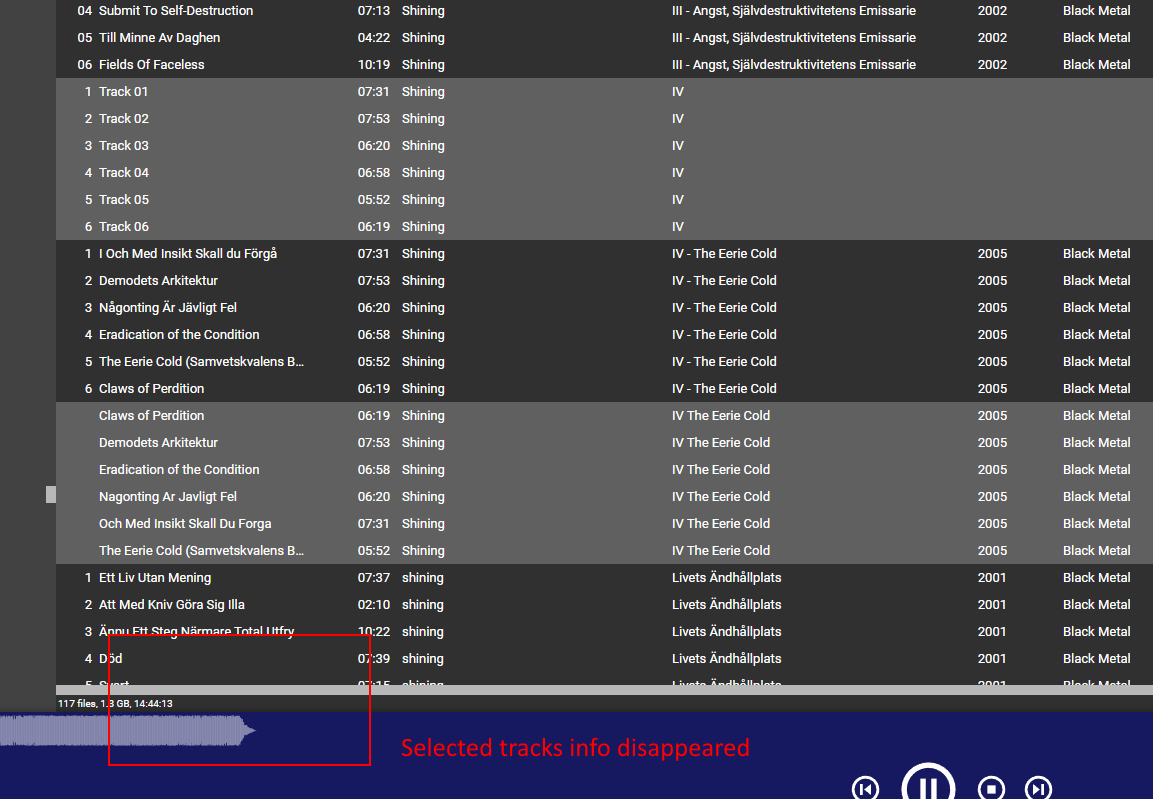Select track 2 'Demodets Arkitektur'
The height and width of the screenshot is (799, 1153).
point(604,281)
